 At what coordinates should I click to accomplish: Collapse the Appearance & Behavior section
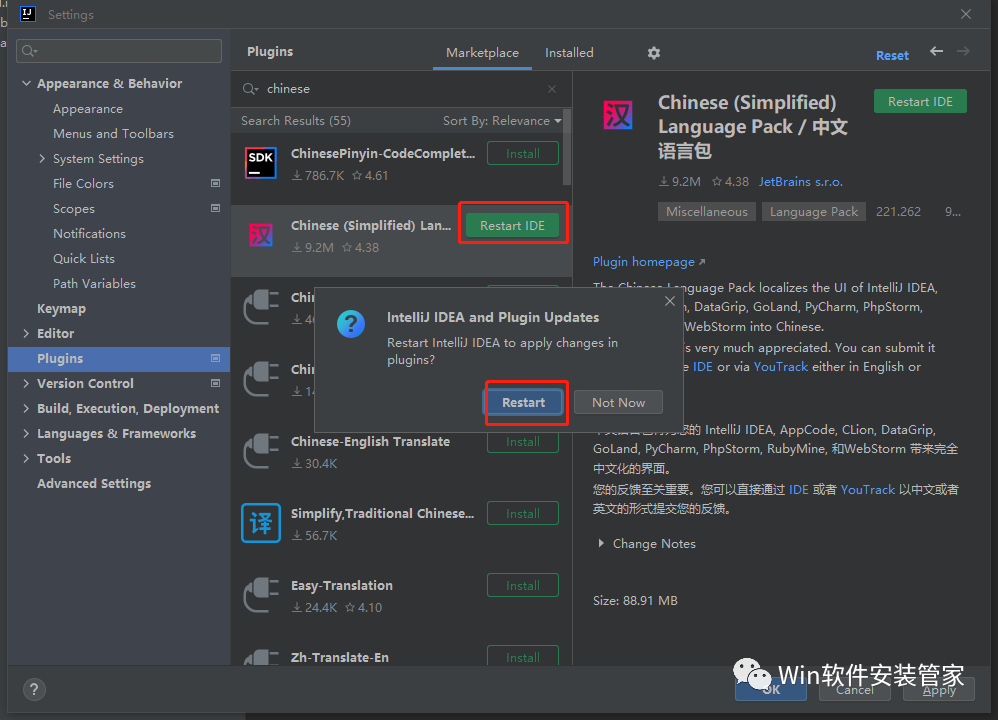pyautogui.click(x=26, y=83)
